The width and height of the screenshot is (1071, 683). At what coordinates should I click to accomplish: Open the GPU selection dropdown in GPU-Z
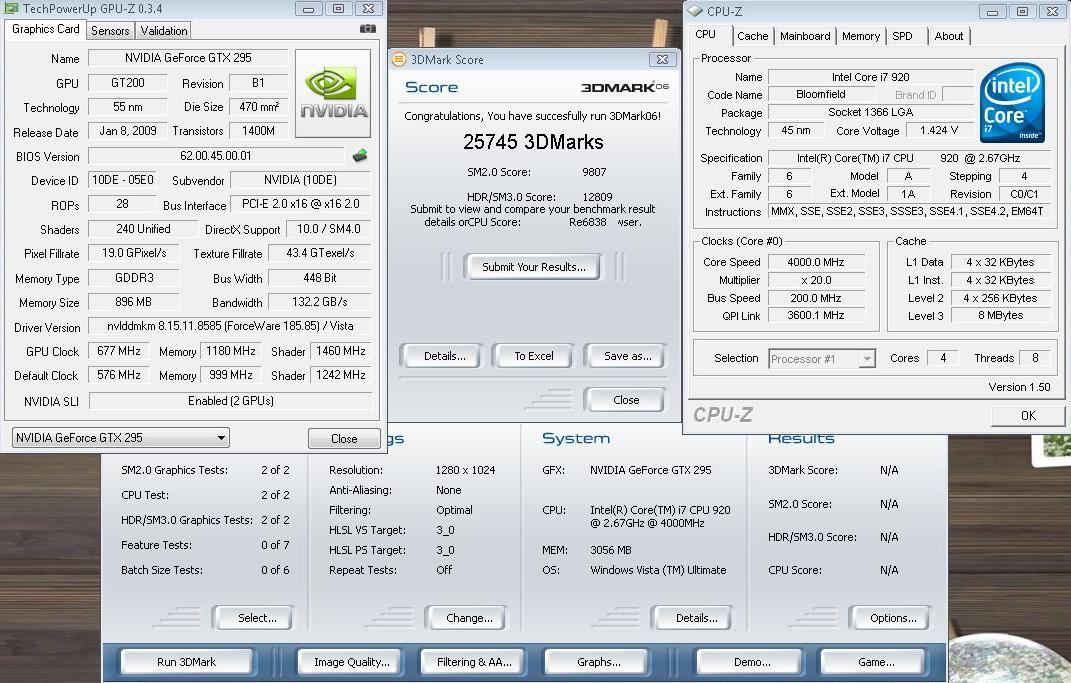point(121,438)
